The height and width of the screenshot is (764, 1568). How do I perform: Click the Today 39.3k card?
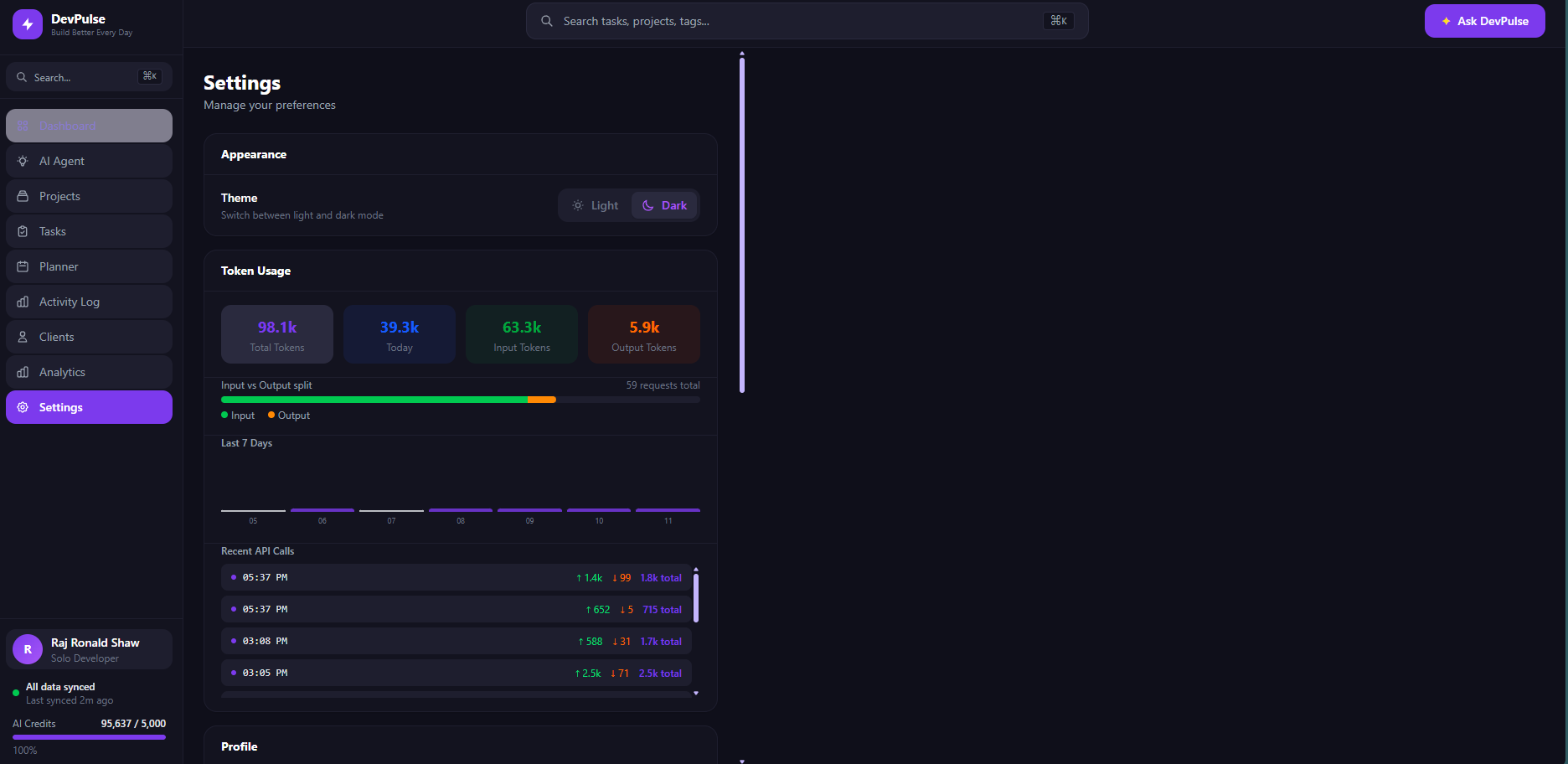(400, 334)
